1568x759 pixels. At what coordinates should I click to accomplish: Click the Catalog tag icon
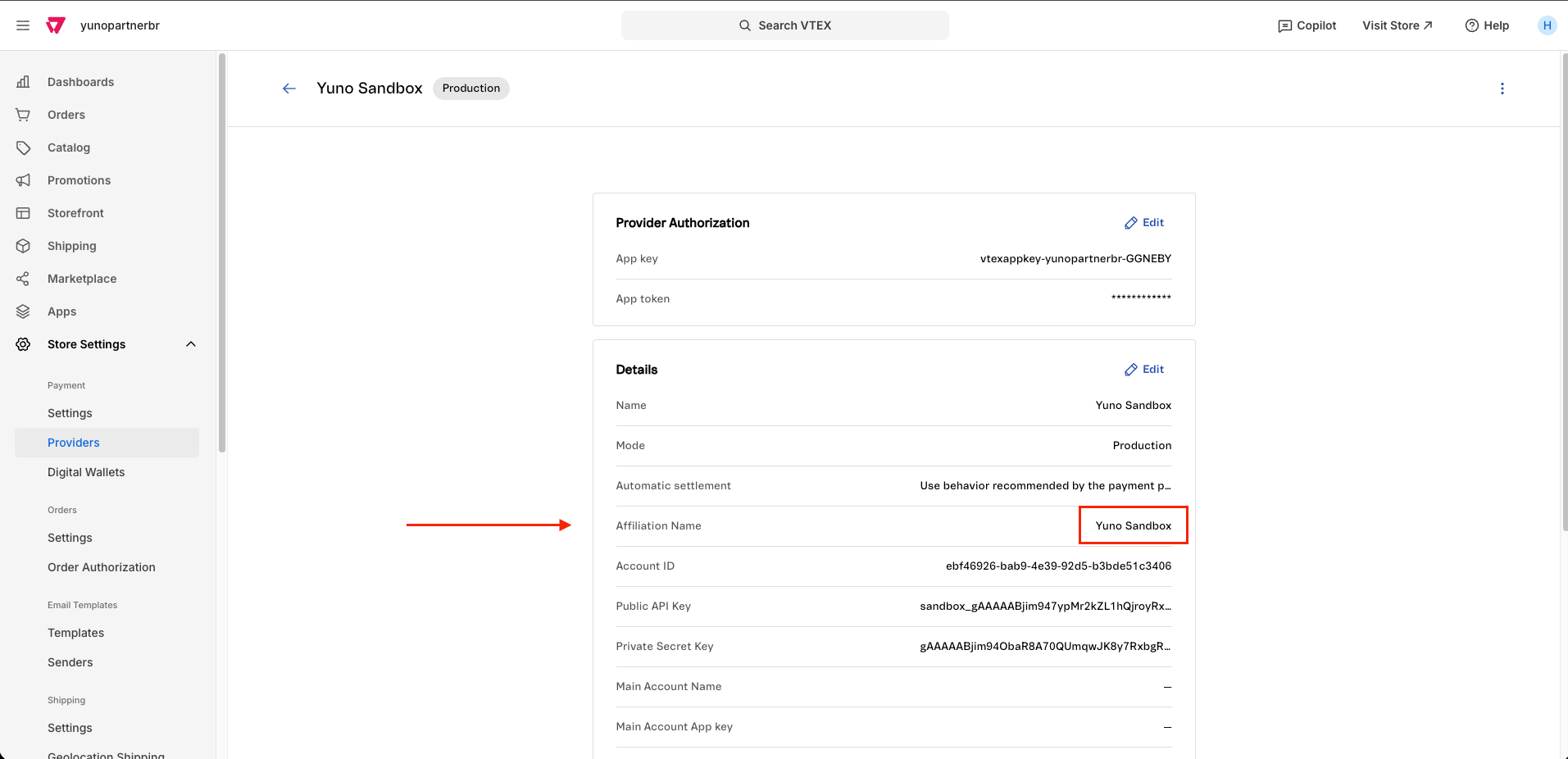pyautogui.click(x=23, y=148)
